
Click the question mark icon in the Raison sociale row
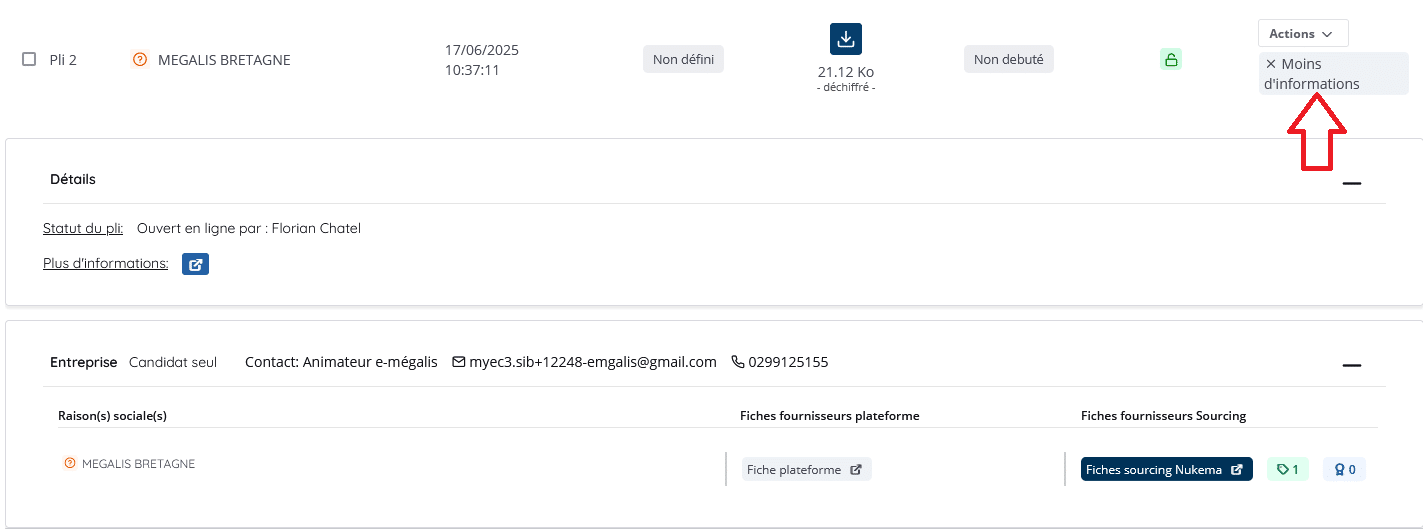[70, 463]
